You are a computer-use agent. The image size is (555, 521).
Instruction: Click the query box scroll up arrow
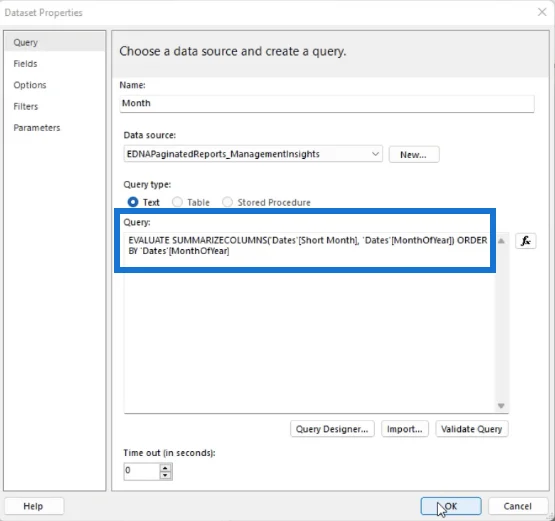501,241
